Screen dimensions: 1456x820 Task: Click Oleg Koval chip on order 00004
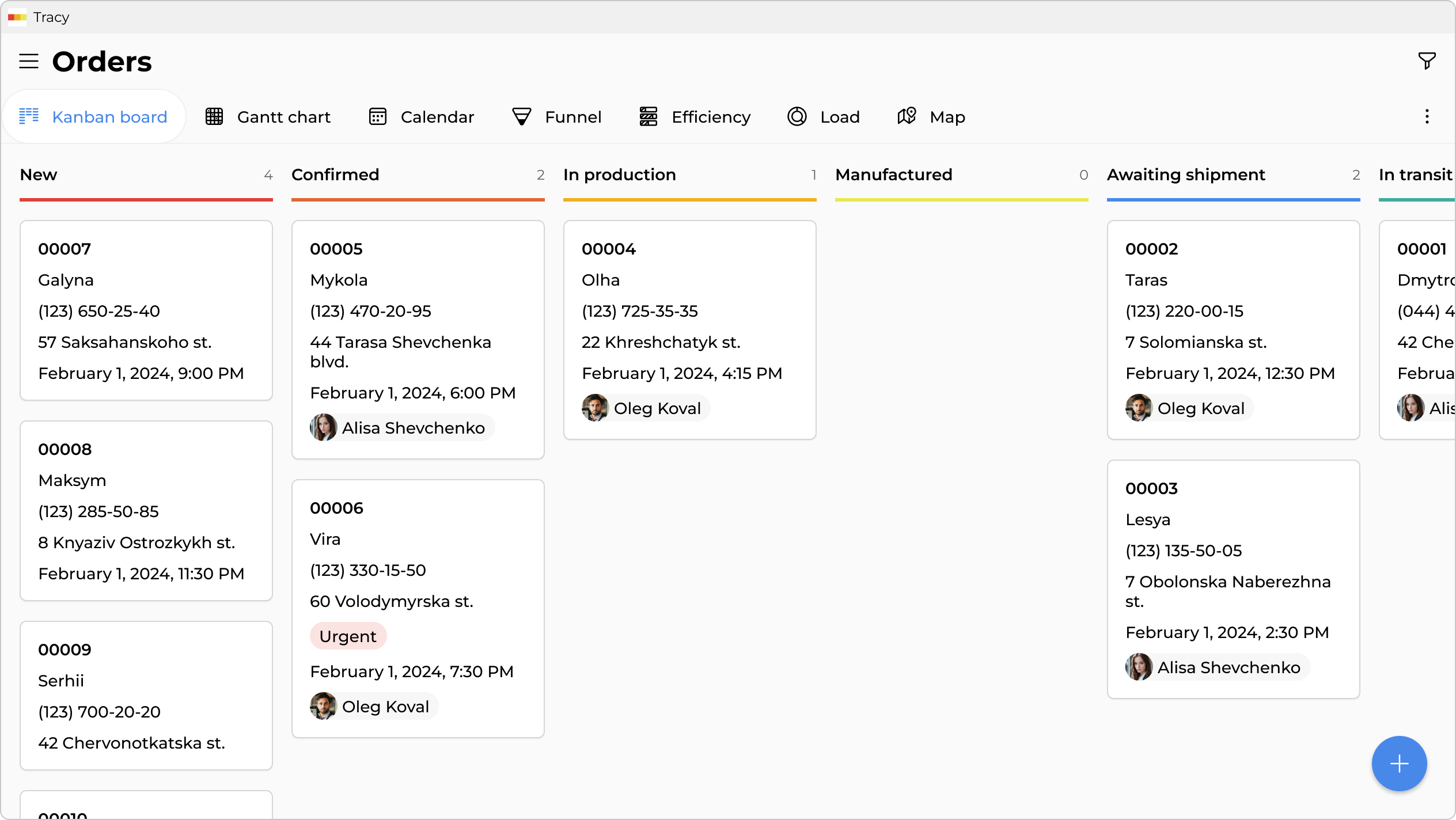[x=645, y=408]
